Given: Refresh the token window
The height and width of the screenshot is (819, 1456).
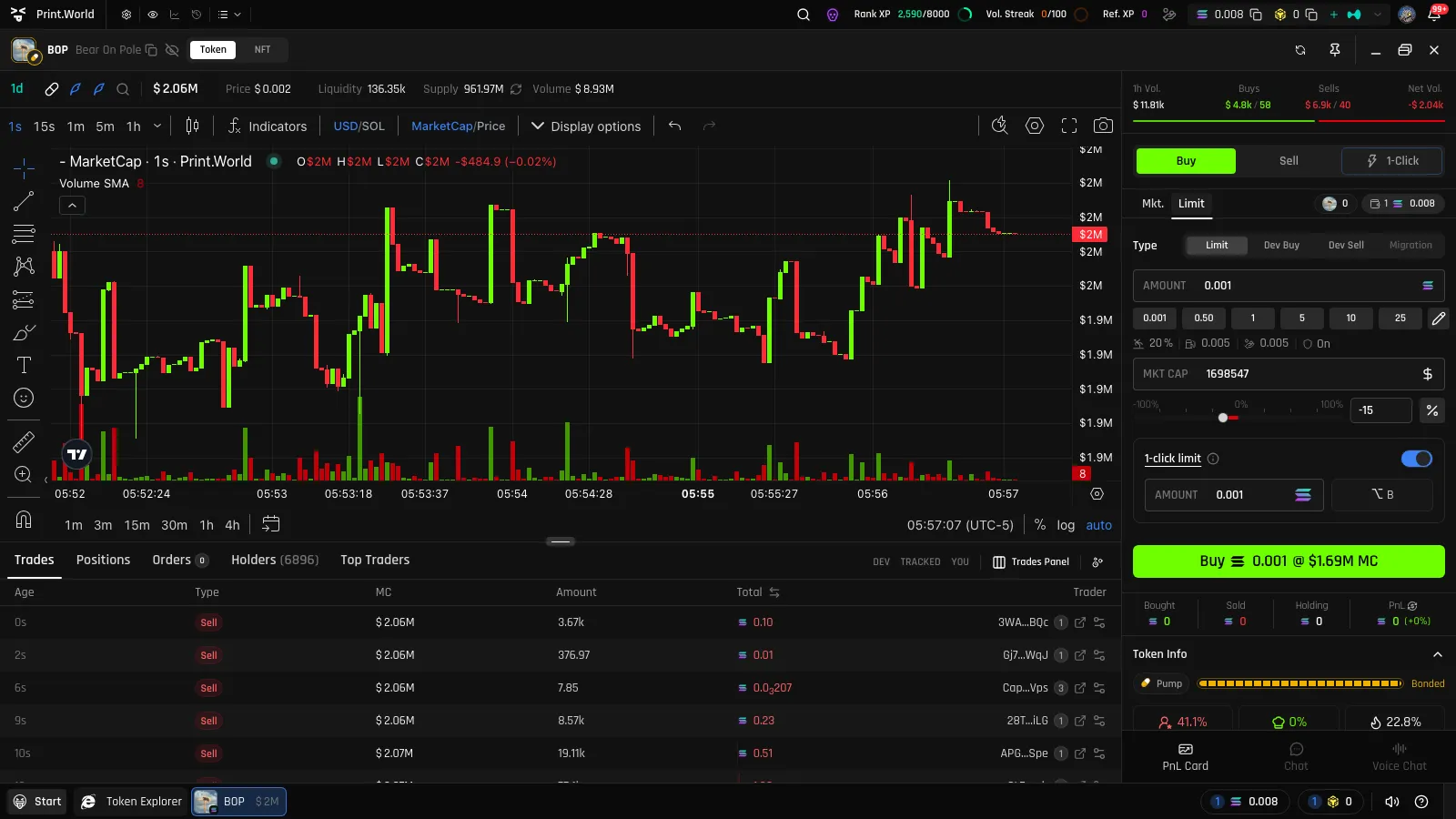Looking at the screenshot, I should [x=1300, y=50].
